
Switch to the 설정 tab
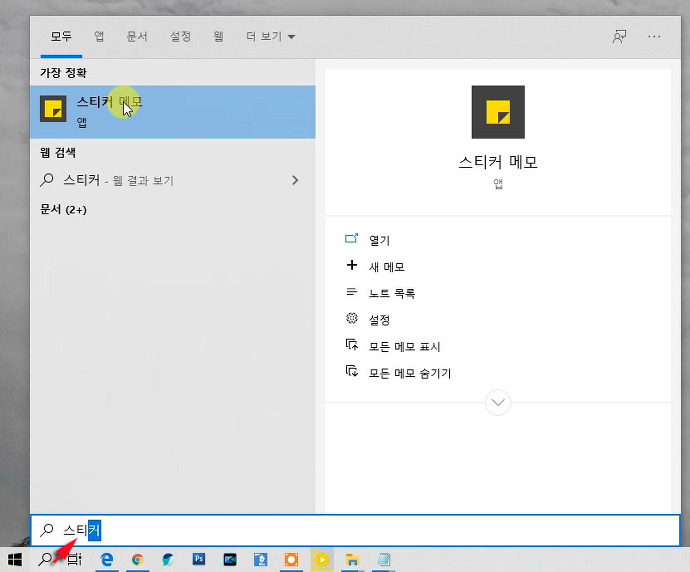[x=180, y=37]
